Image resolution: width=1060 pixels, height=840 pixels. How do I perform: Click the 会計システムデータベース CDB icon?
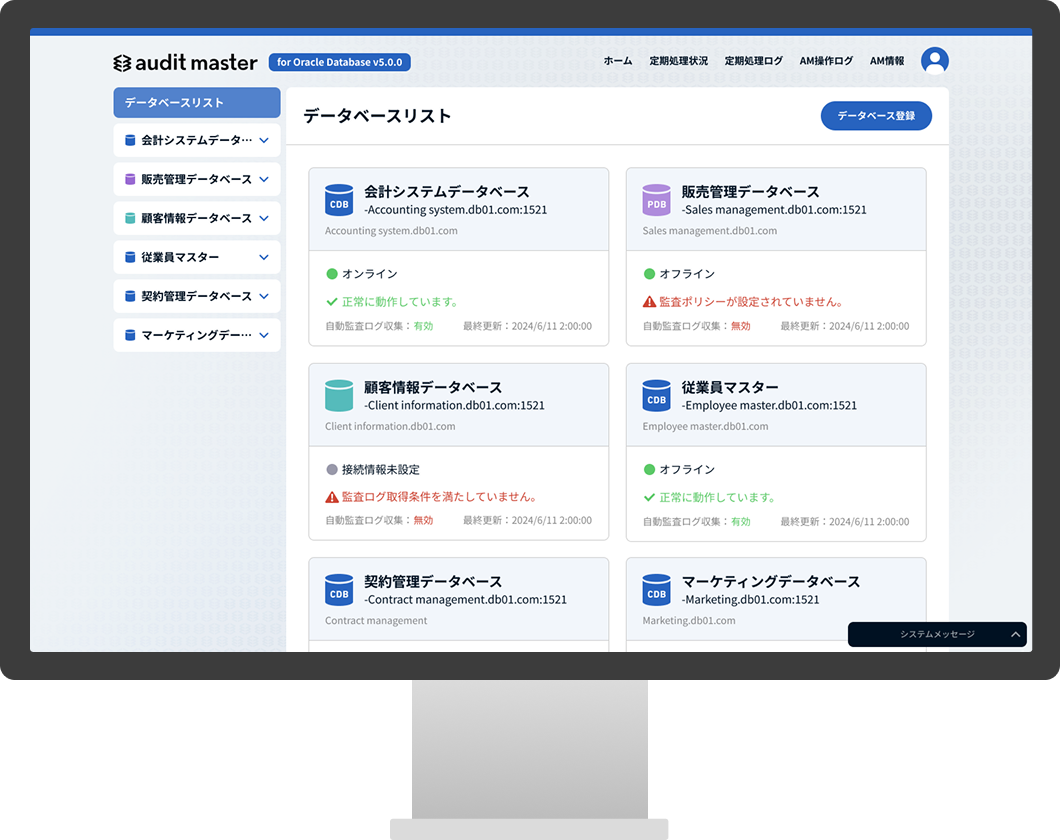[339, 200]
